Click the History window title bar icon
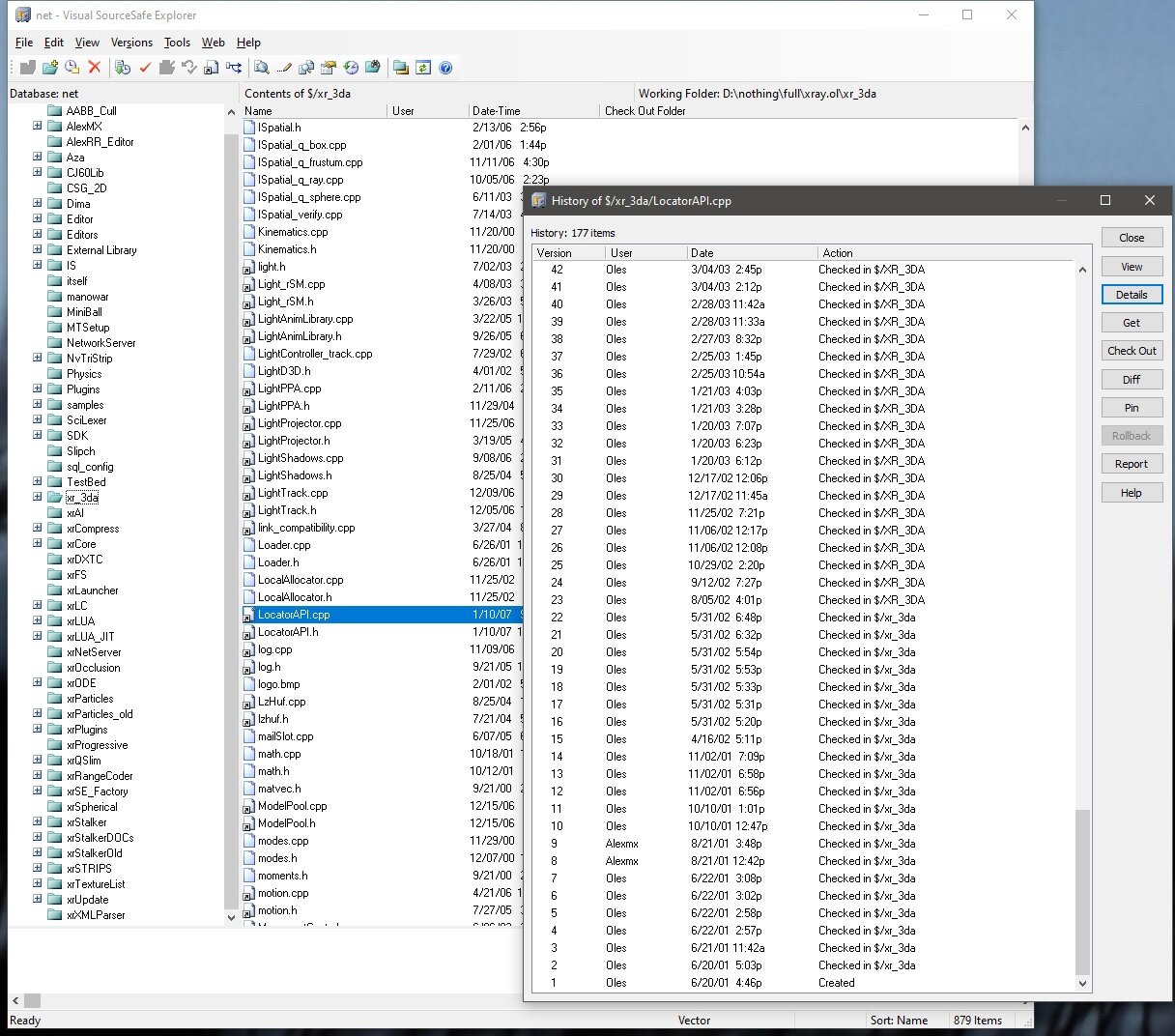Screen dimensions: 1175x1036 (539, 200)
